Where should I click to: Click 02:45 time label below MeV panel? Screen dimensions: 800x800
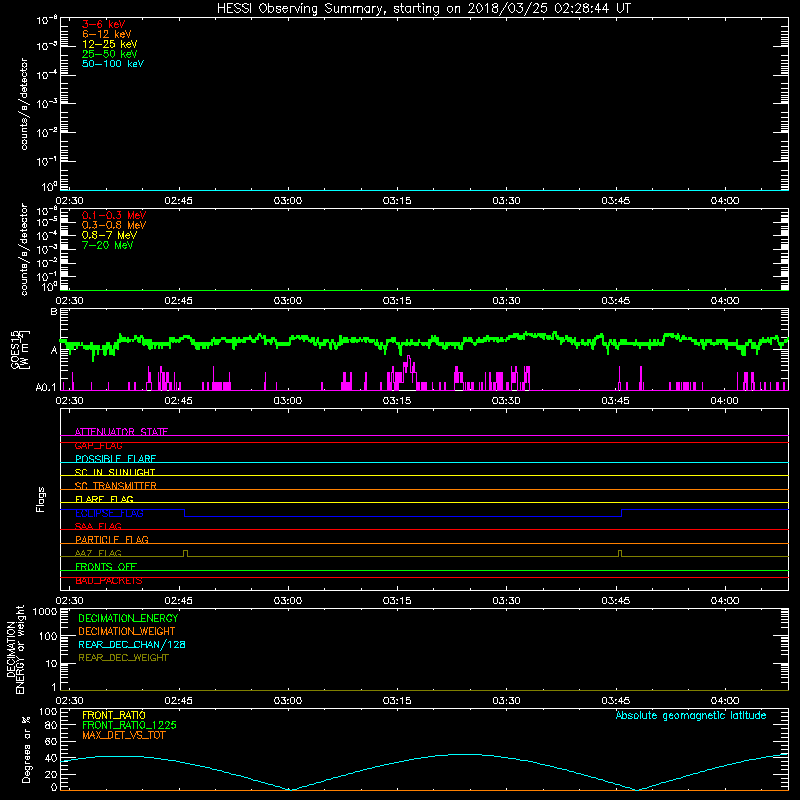point(179,301)
